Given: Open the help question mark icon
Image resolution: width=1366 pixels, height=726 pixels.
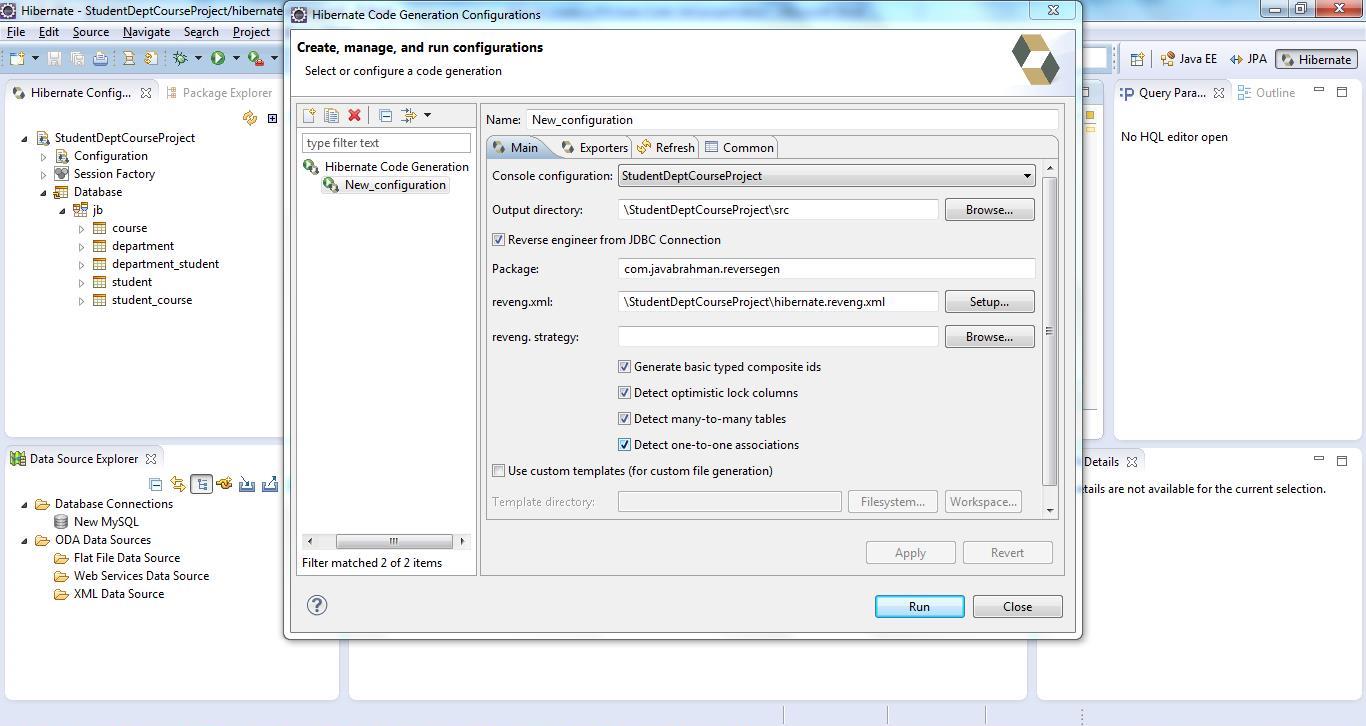Looking at the screenshot, I should point(317,605).
